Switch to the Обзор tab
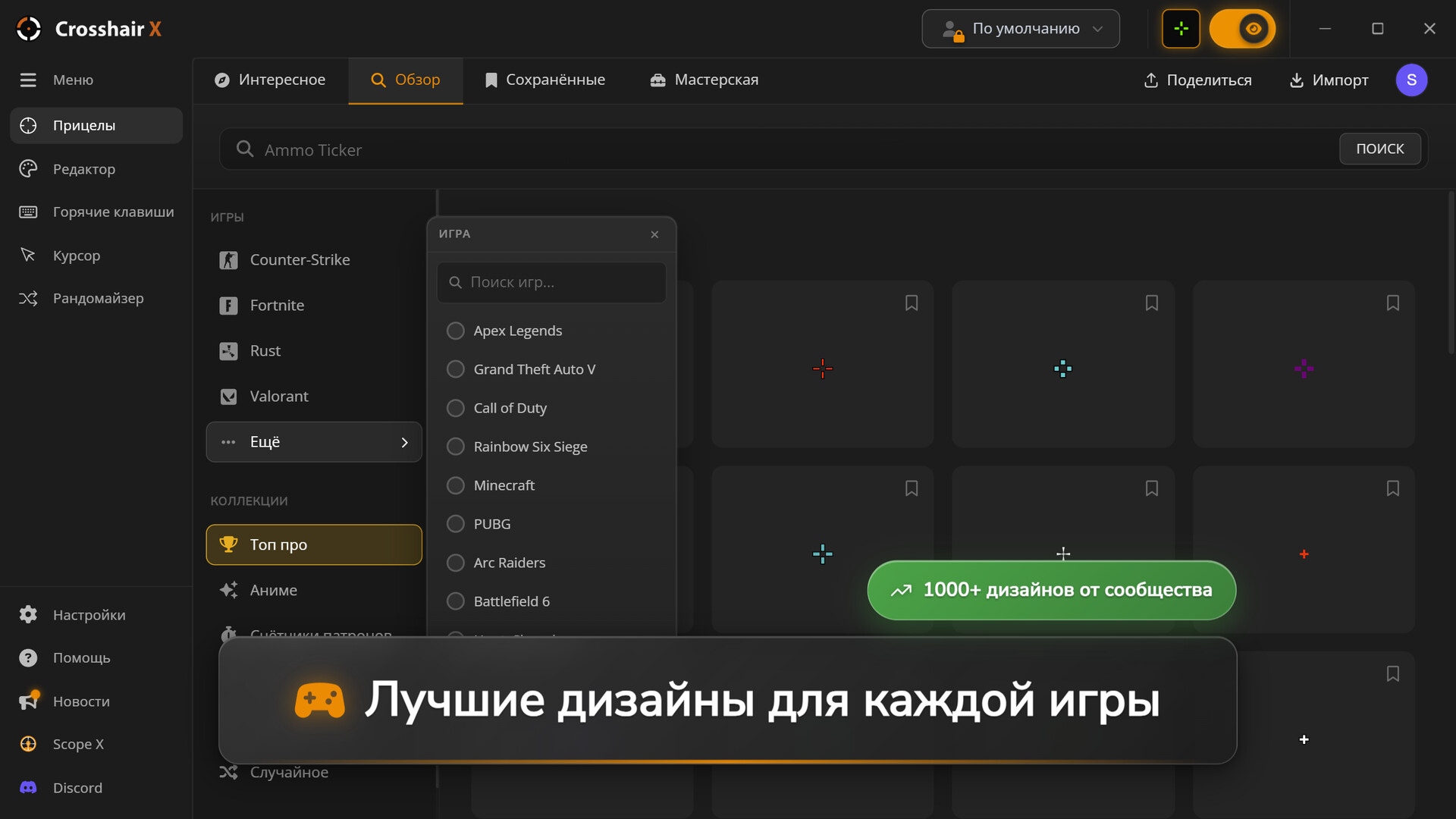This screenshot has height=819, width=1456. pos(406,80)
